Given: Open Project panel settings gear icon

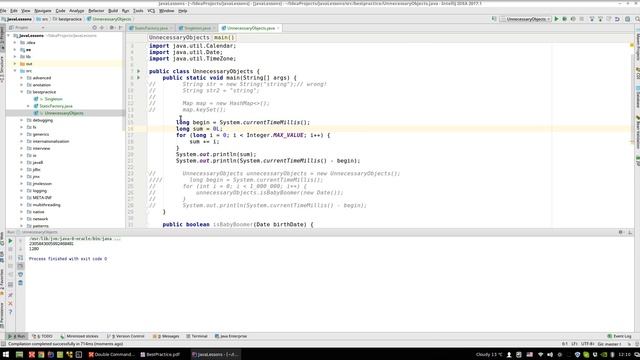Looking at the screenshot, I should pyautogui.click(x=111, y=28).
